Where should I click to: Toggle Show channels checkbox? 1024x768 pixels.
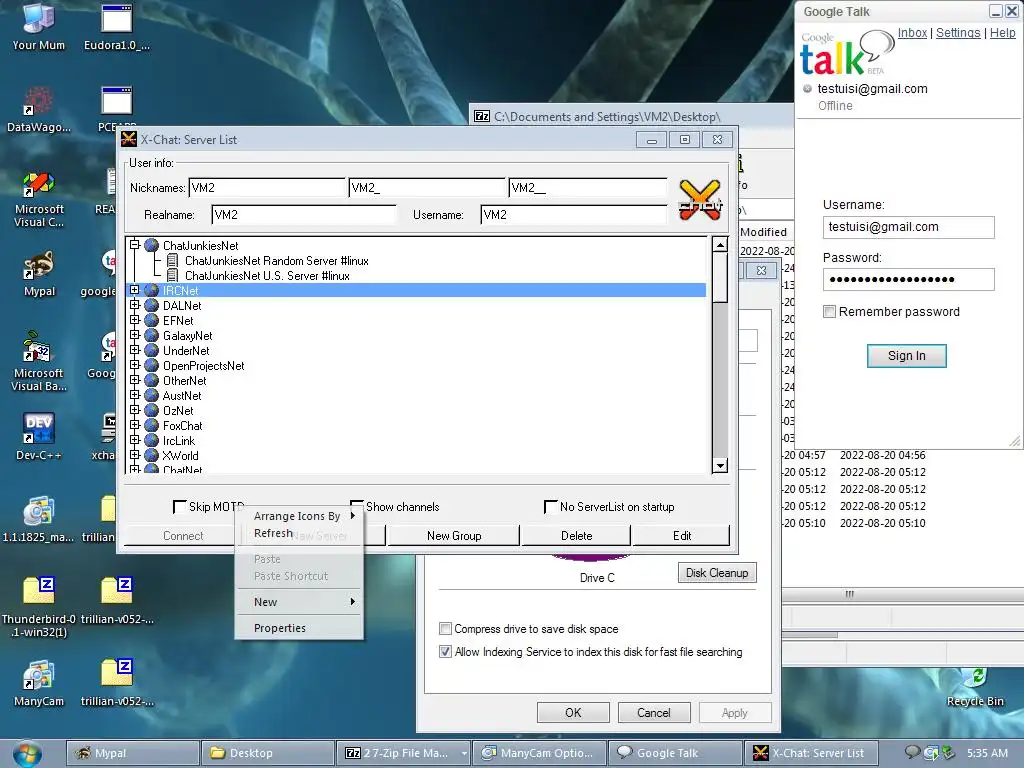click(356, 505)
